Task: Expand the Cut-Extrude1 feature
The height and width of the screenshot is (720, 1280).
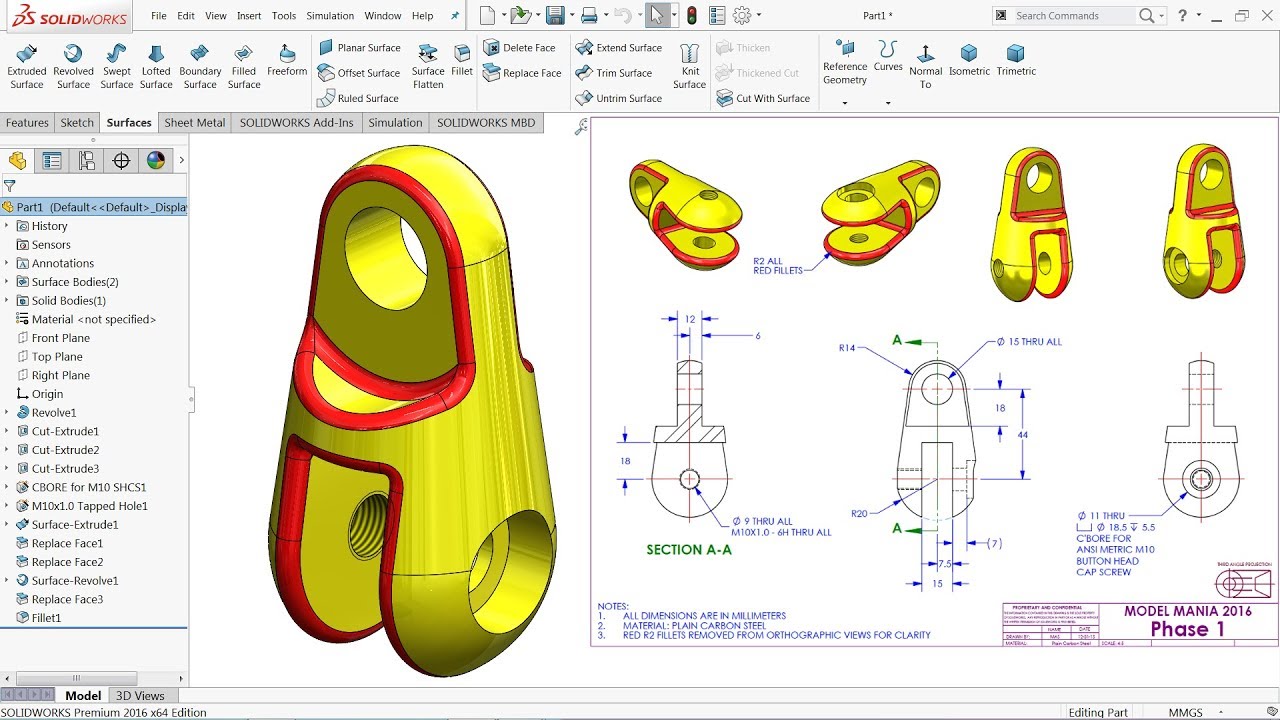Action: click(7, 431)
